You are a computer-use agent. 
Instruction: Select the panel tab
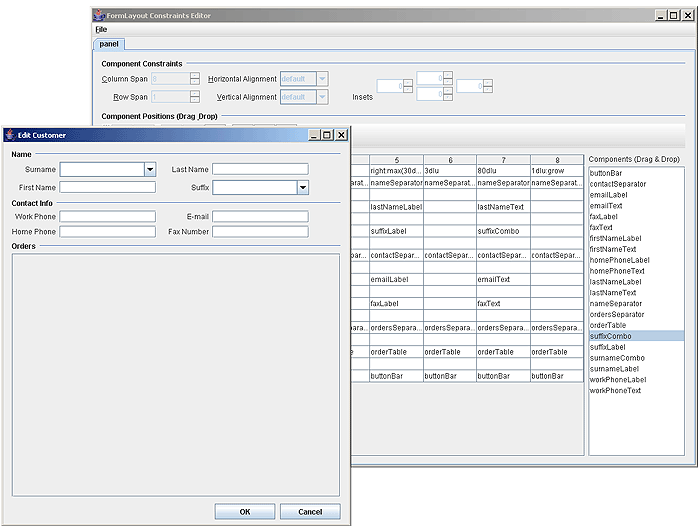109,44
